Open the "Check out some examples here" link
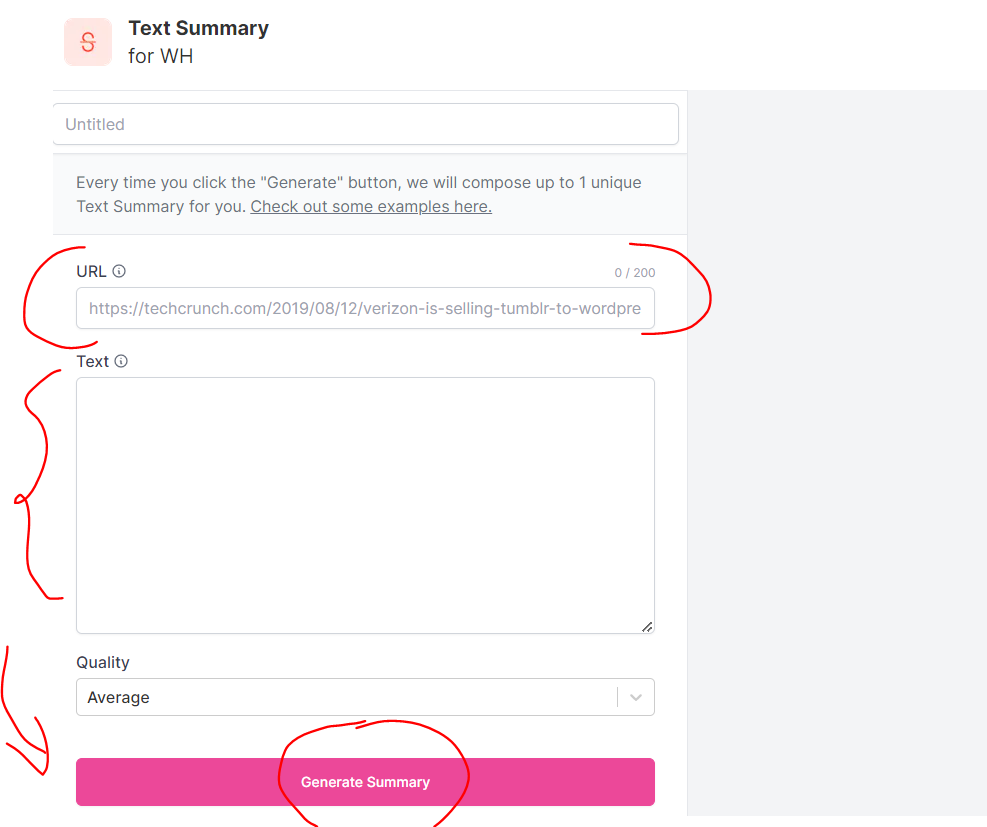 (x=371, y=207)
